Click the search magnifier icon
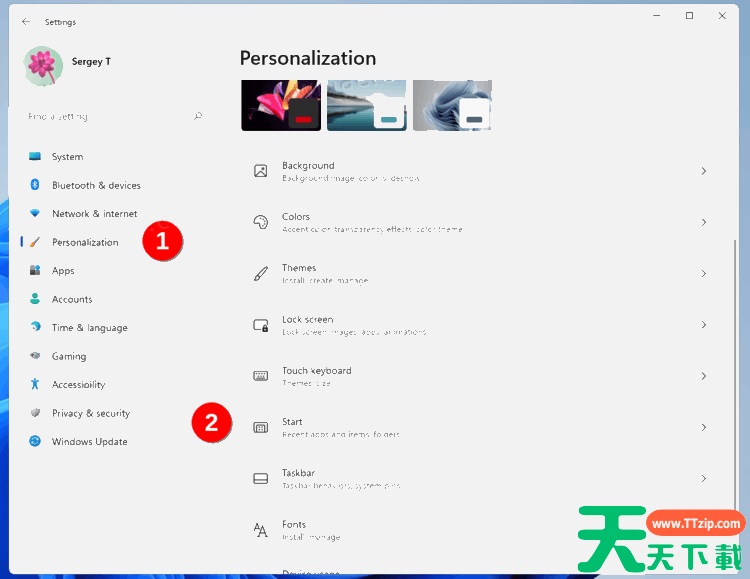The height and width of the screenshot is (579, 750). click(x=198, y=116)
